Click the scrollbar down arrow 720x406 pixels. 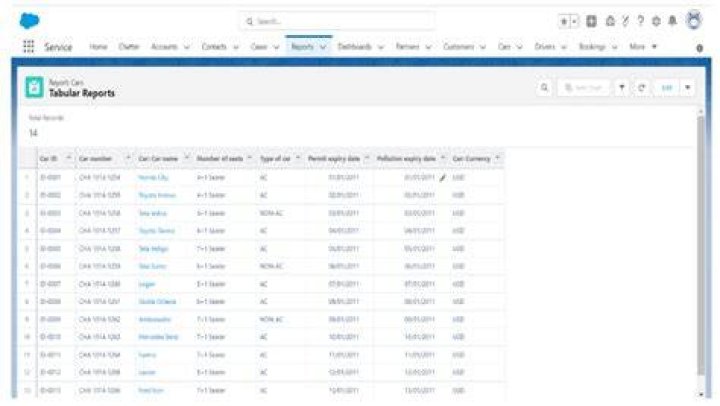point(701,394)
